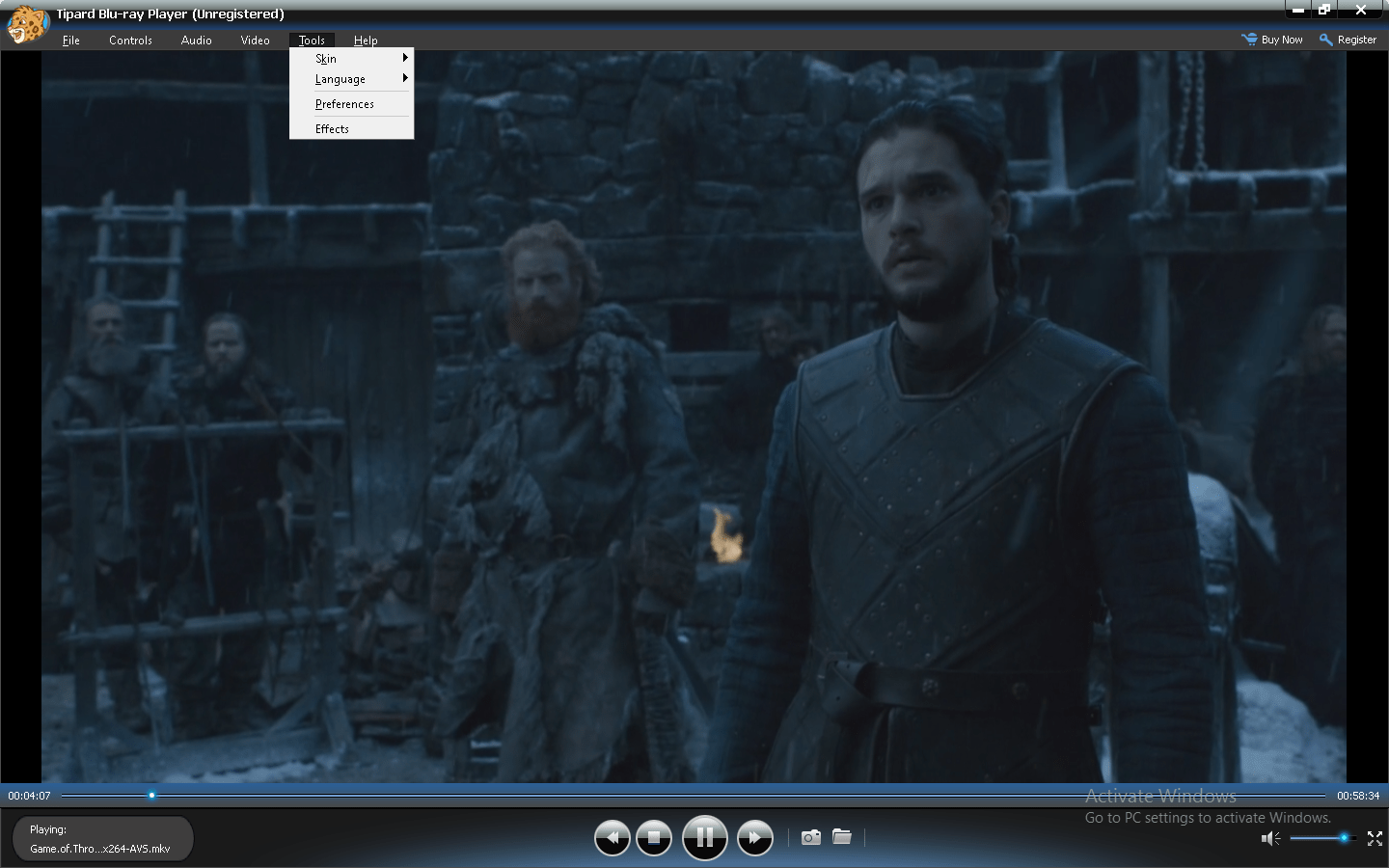This screenshot has height=868, width=1389.
Task: Click the Buy Now link
Action: pos(1282,40)
